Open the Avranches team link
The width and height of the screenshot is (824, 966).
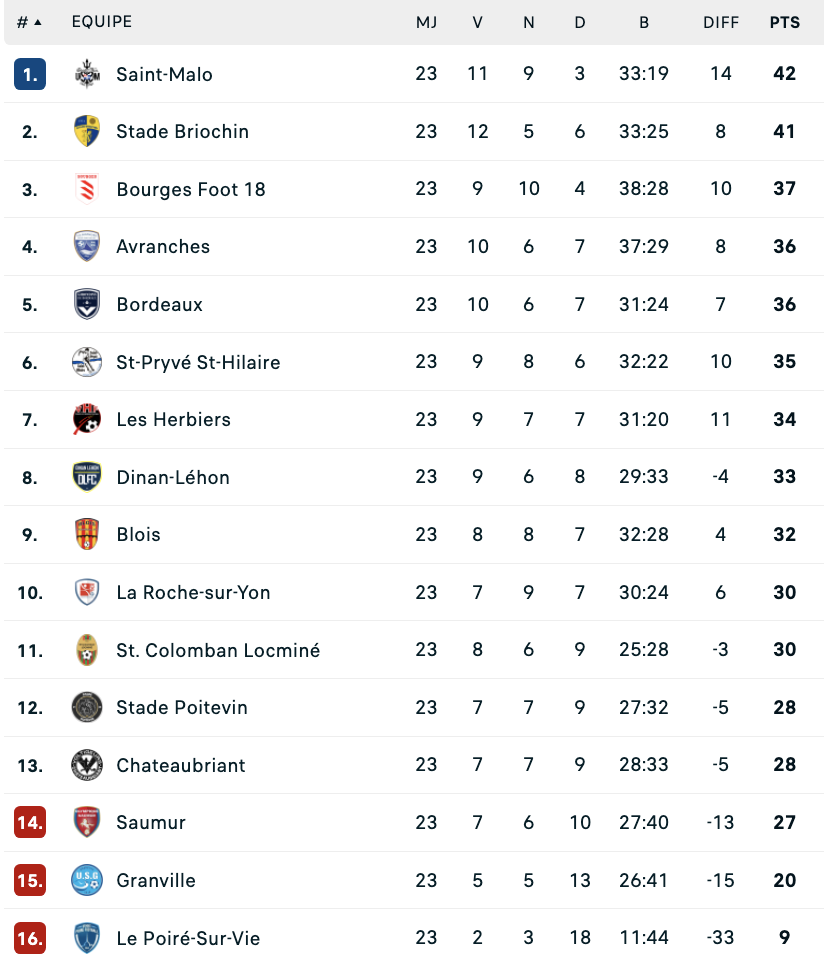tap(163, 246)
